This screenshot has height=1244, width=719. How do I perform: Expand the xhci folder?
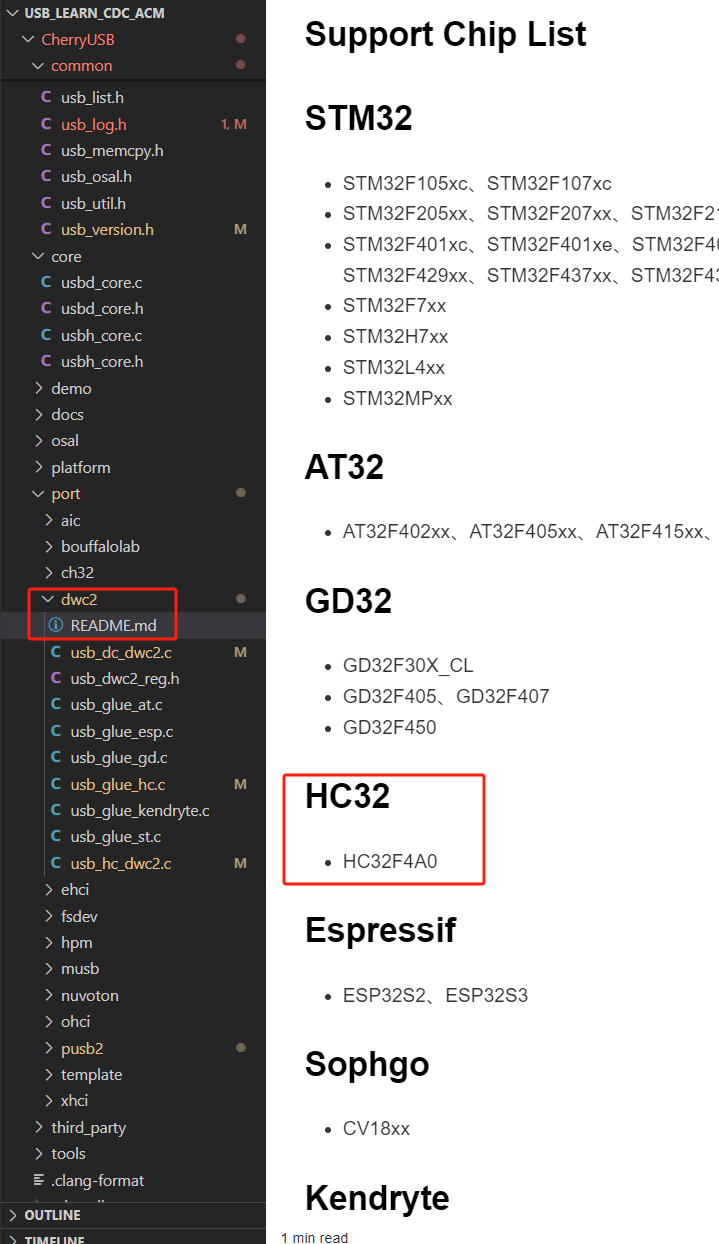point(49,1101)
